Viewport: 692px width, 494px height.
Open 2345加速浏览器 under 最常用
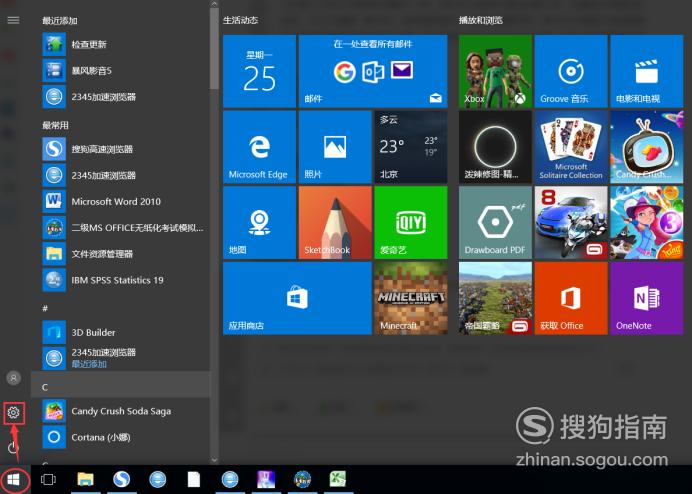120,175
